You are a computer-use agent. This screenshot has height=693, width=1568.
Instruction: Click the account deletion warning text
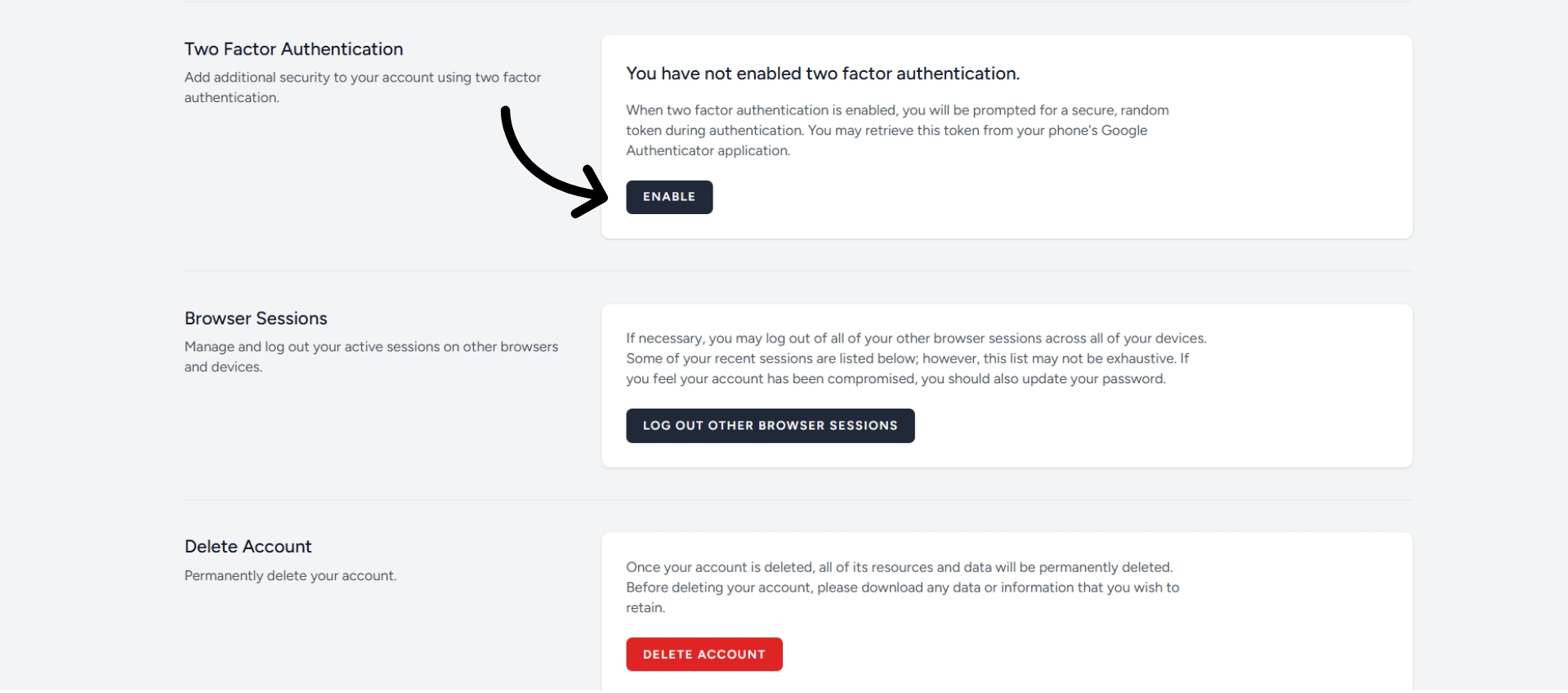[900, 588]
